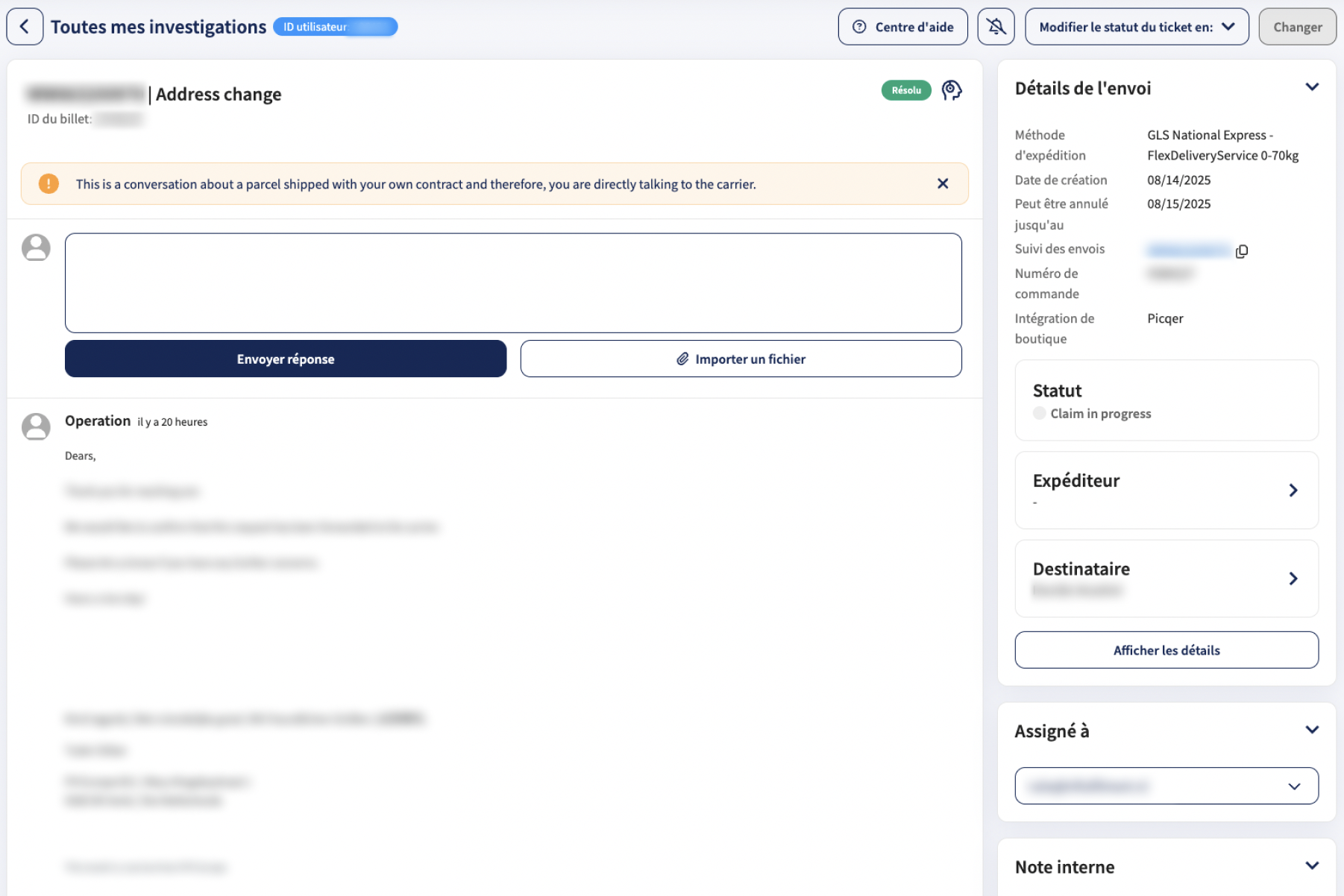Viewport: 1344px width, 896px height.
Task: Click the head insight icon next to Résolu
Action: click(x=951, y=90)
